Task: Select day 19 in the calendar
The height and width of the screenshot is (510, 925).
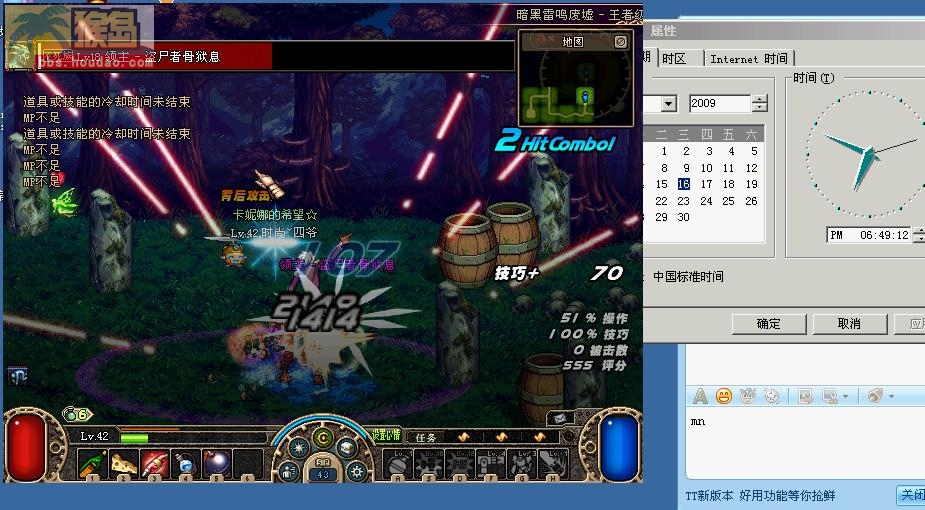Action: pyautogui.click(x=752, y=184)
